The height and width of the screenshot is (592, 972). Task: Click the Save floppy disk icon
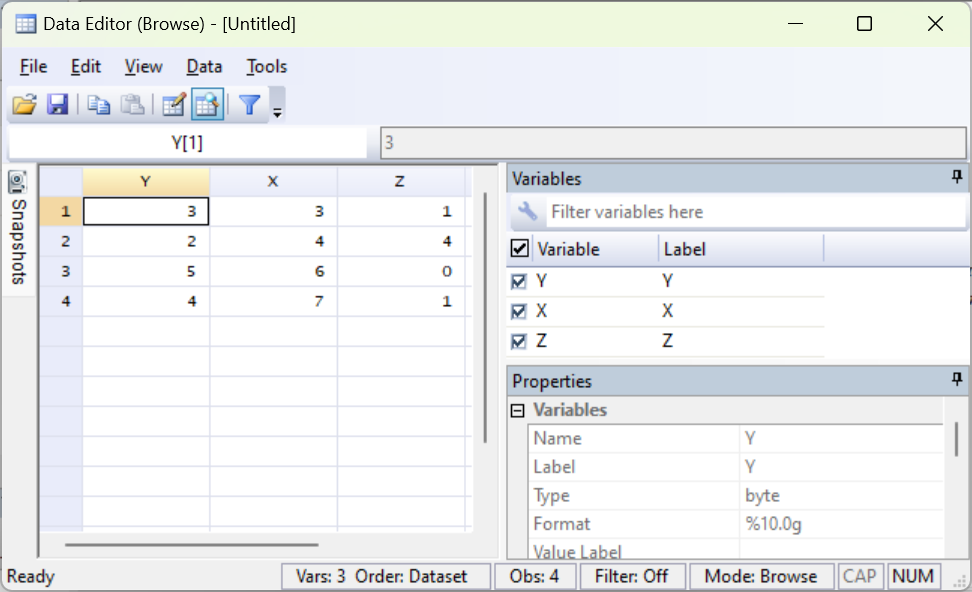point(57,104)
